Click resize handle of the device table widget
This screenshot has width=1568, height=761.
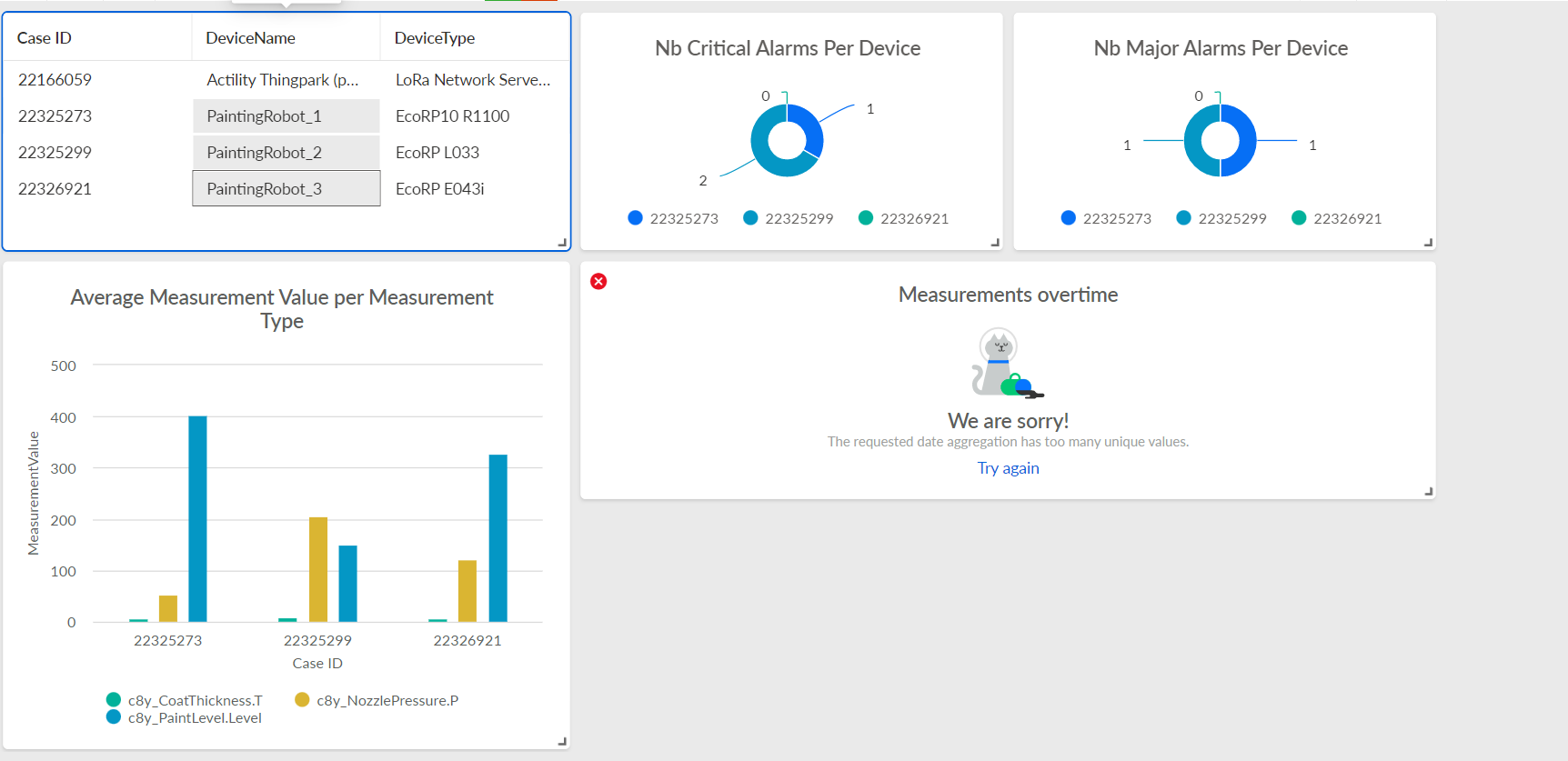(x=562, y=243)
